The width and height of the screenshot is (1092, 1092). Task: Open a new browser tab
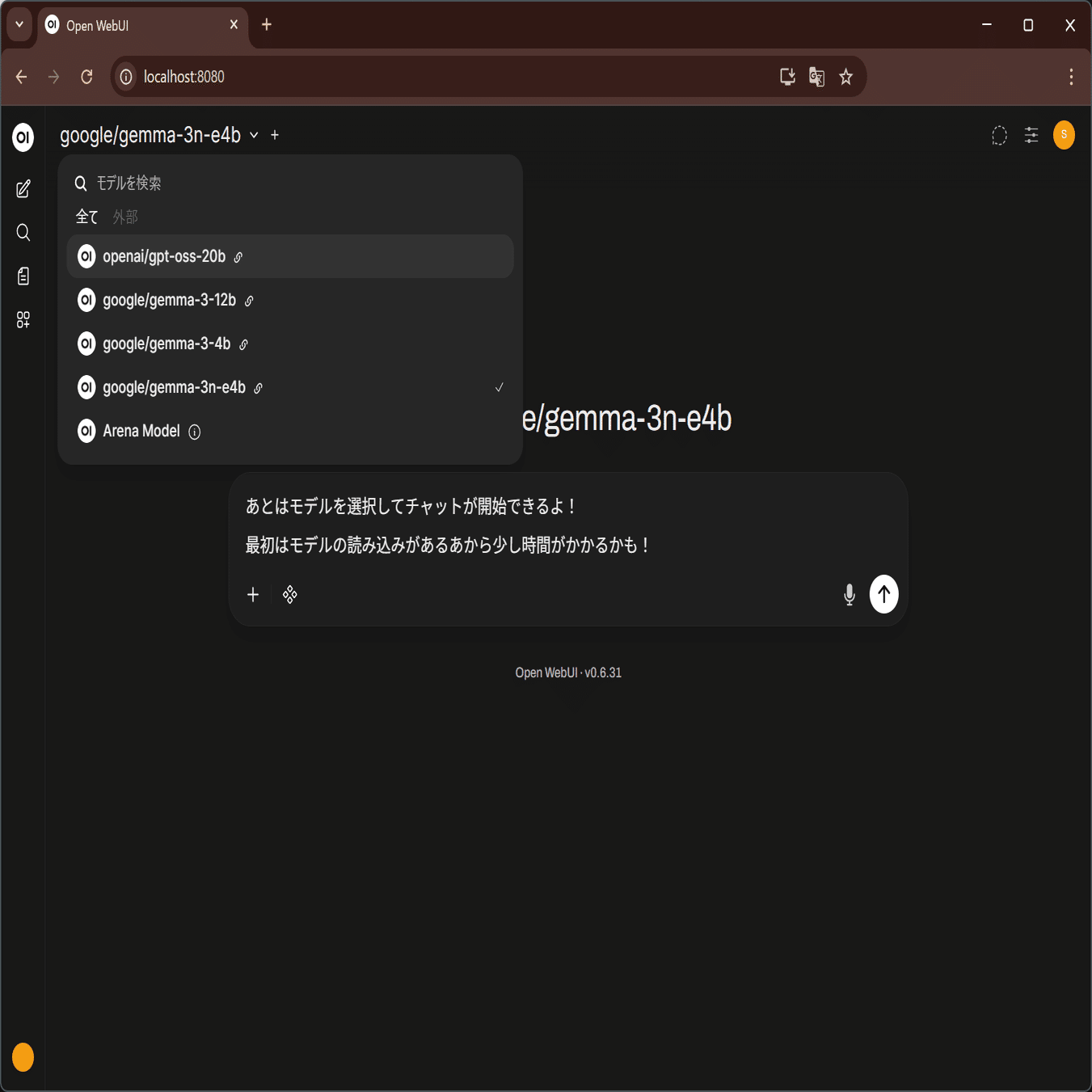(x=266, y=25)
